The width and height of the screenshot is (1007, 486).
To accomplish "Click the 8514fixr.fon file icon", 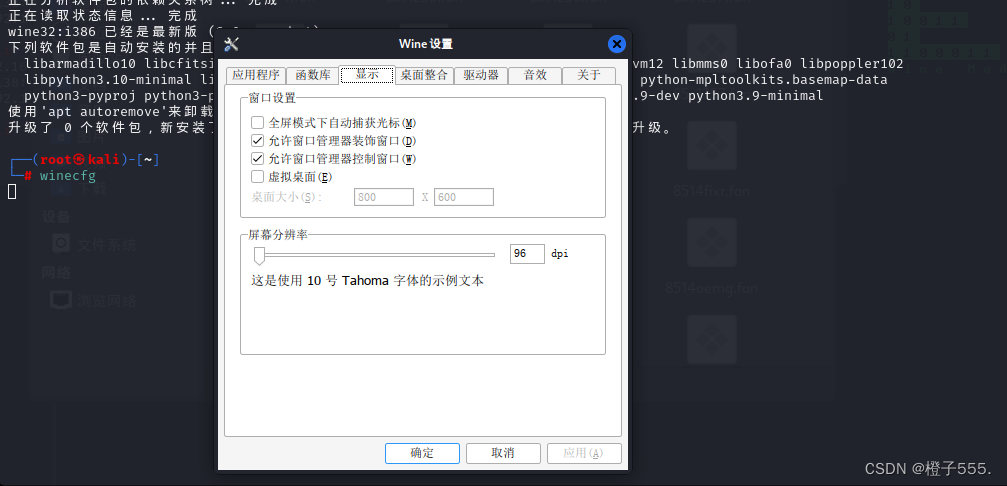I will click(x=711, y=145).
